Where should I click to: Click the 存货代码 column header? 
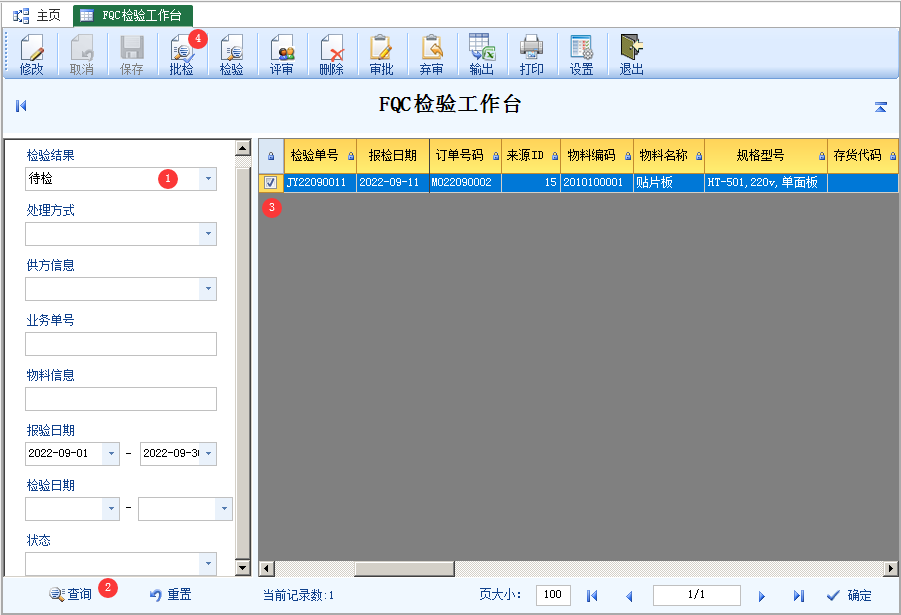point(863,156)
